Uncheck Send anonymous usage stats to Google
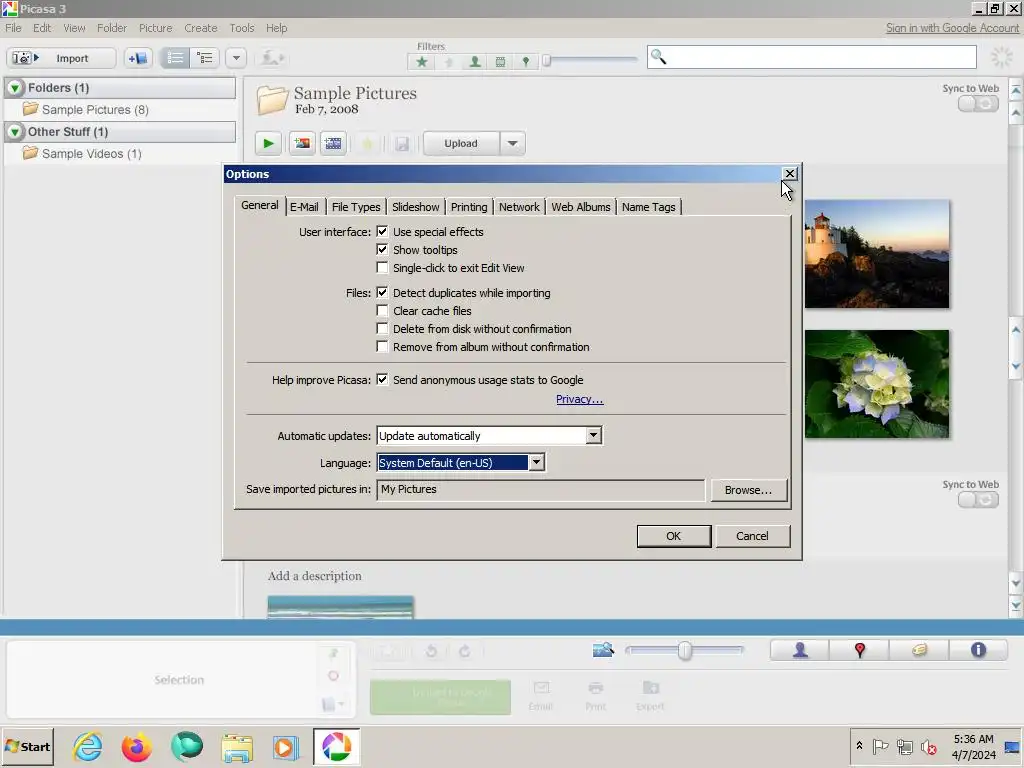This screenshot has height=768, width=1024. (x=382, y=379)
